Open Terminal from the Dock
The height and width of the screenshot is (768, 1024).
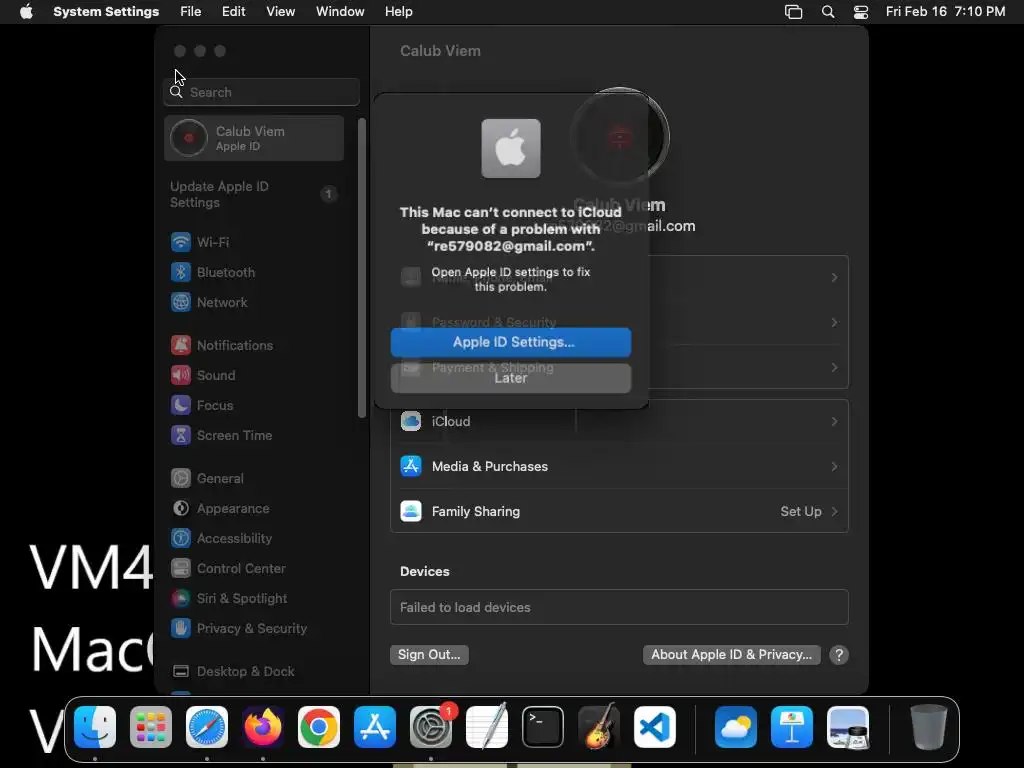pyautogui.click(x=543, y=727)
